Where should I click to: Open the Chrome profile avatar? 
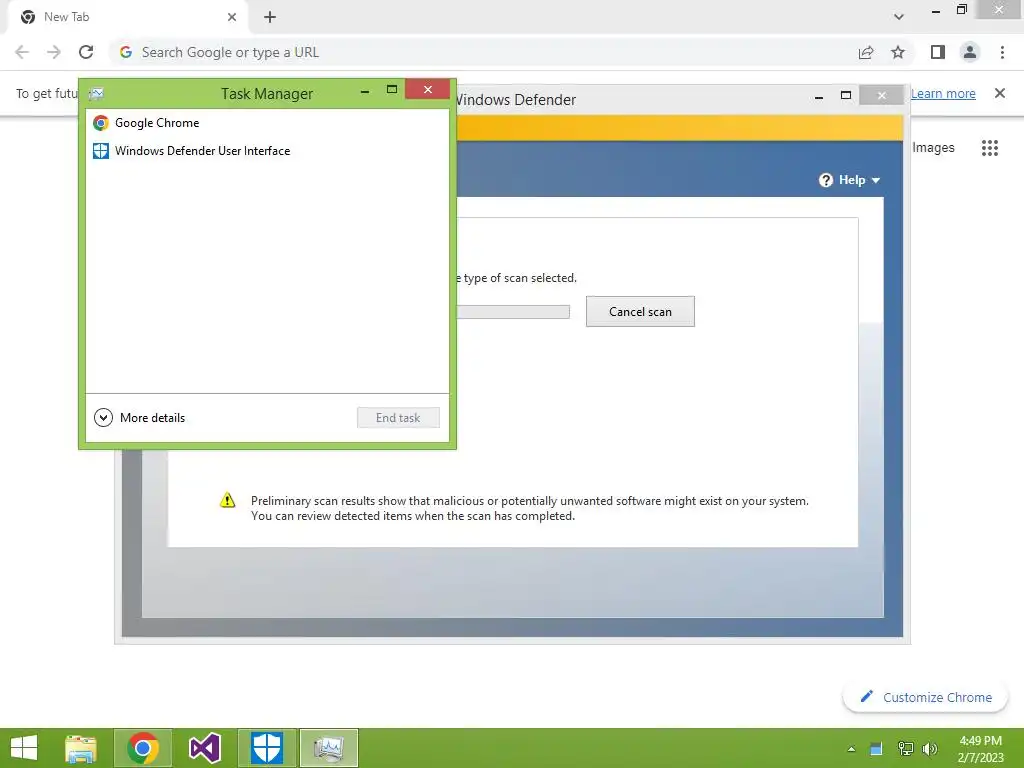point(970,52)
